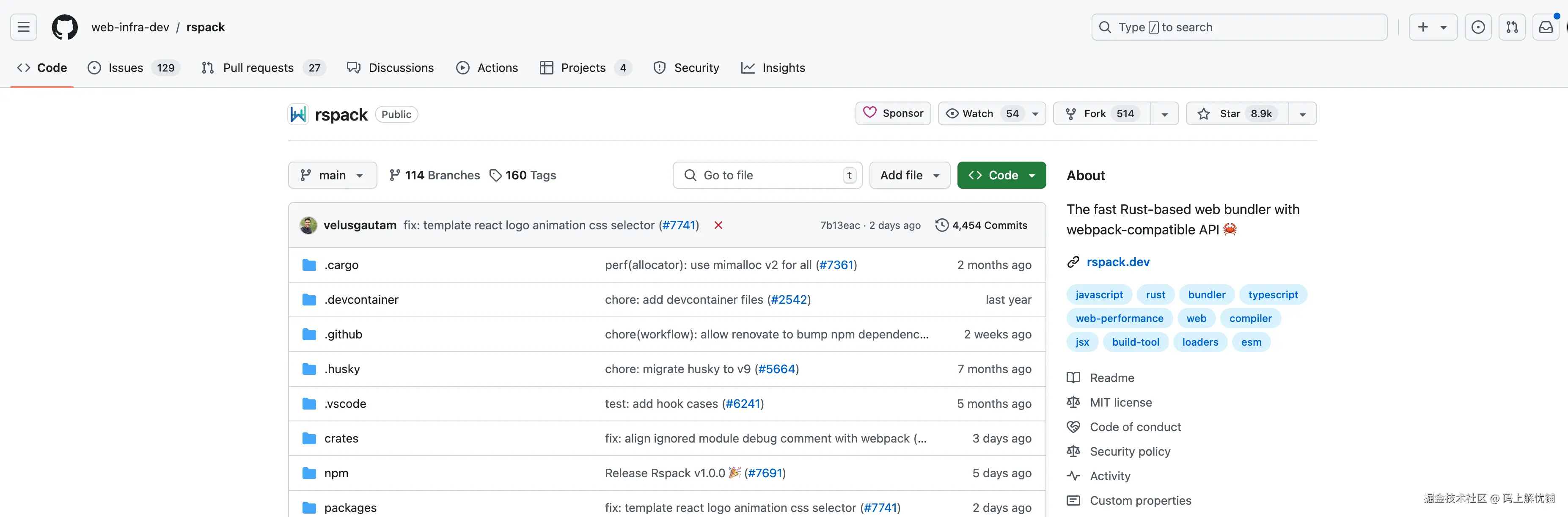Image resolution: width=1568 pixels, height=517 pixels.
Task: Open the rspack.dev website link
Action: (x=1117, y=262)
